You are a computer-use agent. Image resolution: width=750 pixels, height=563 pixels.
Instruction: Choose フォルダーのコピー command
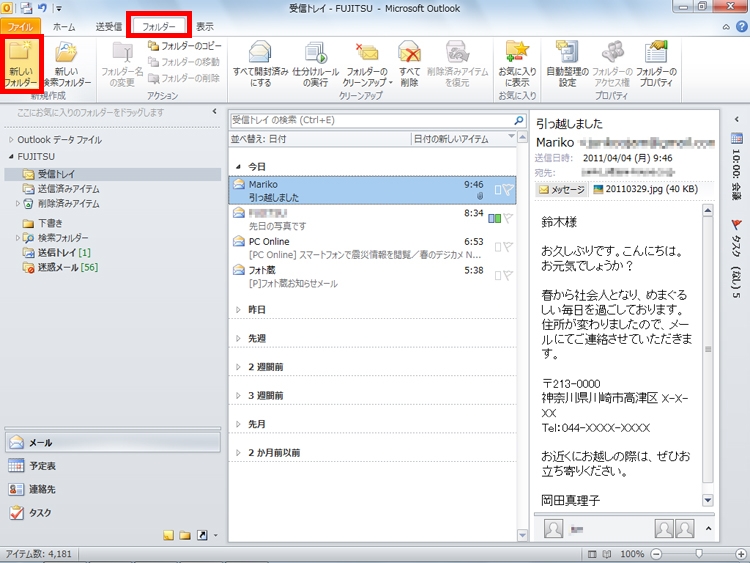[185, 46]
